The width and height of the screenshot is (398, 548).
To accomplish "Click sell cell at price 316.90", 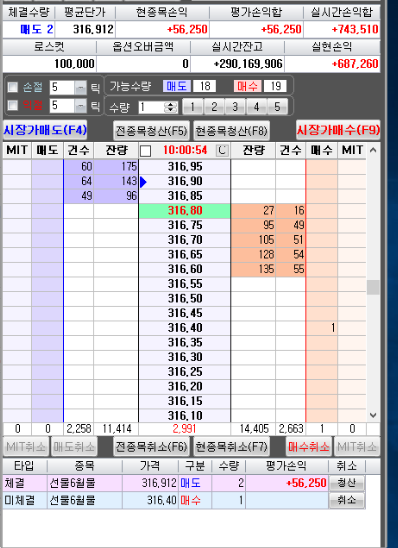I will click(x=47, y=181).
